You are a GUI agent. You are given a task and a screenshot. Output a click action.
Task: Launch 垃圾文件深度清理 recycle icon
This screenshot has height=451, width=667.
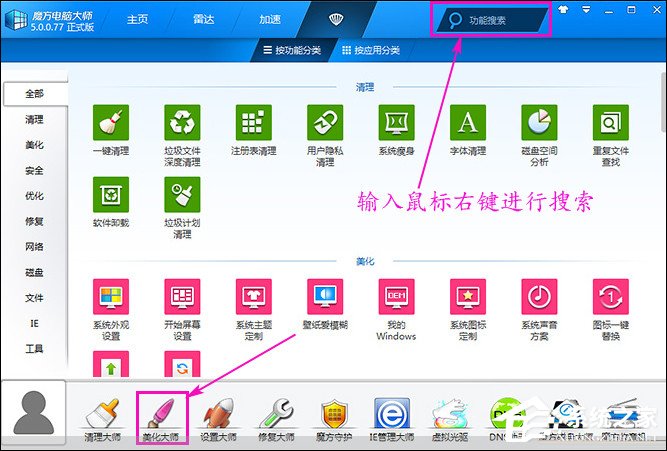(182, 123)
